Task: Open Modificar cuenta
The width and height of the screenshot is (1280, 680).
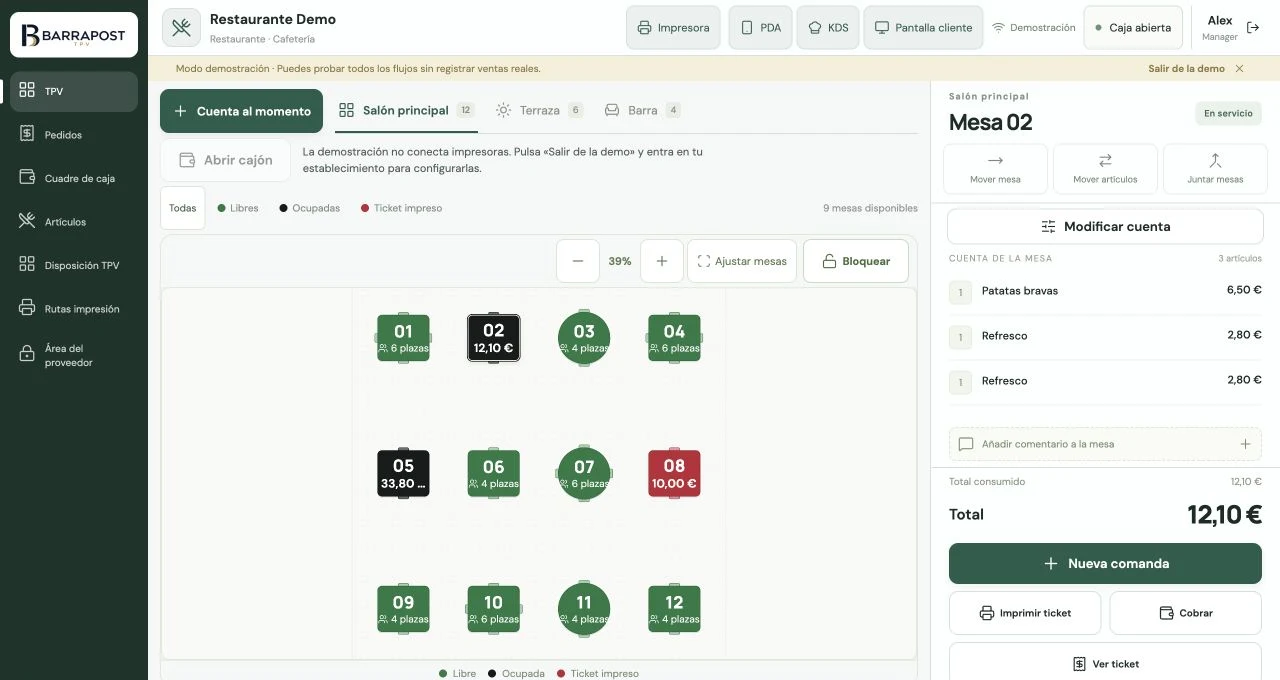Action: 1105,227
